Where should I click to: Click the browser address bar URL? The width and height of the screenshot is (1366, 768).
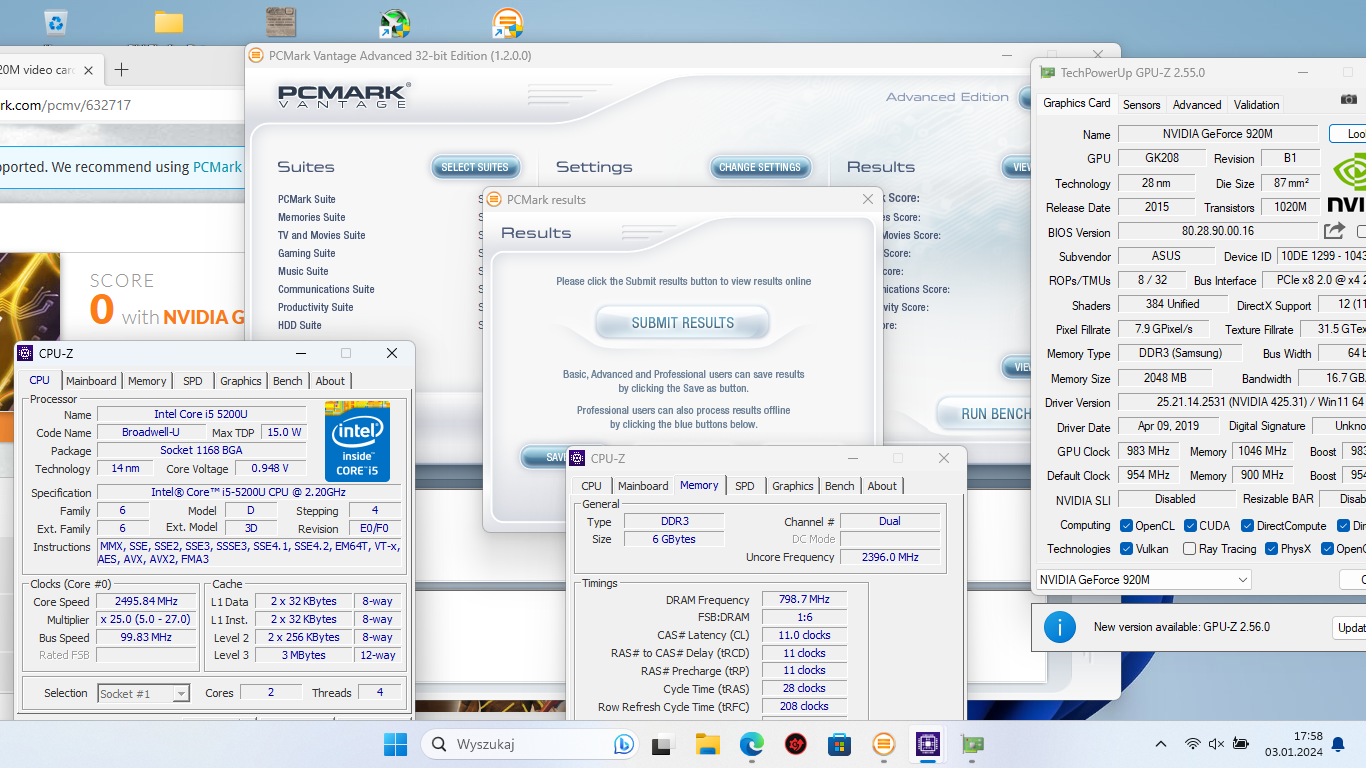pos(66,105)
